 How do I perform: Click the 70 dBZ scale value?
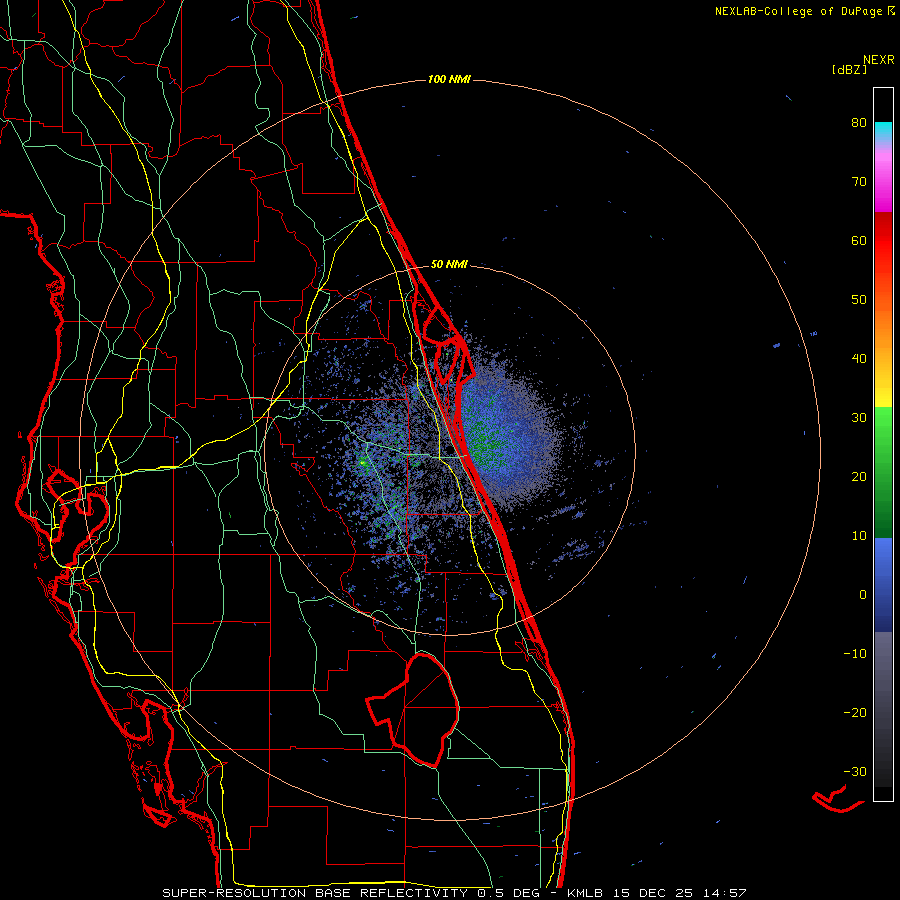pos(859,182)
